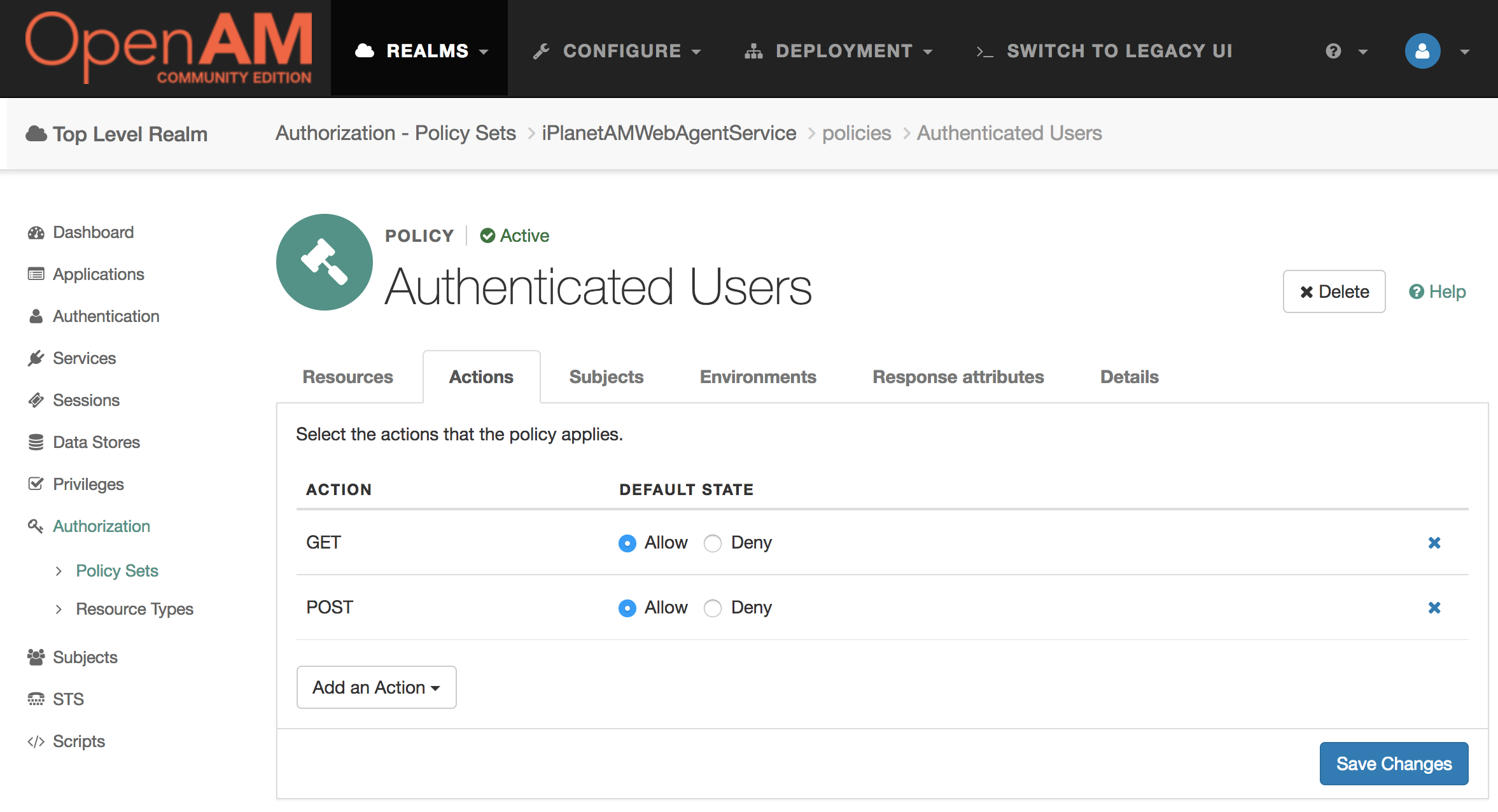The width and height of the screenshot is (1498, 812).
Task: Remove the GET action with X icon
Action: click(x=1434, y=543)
